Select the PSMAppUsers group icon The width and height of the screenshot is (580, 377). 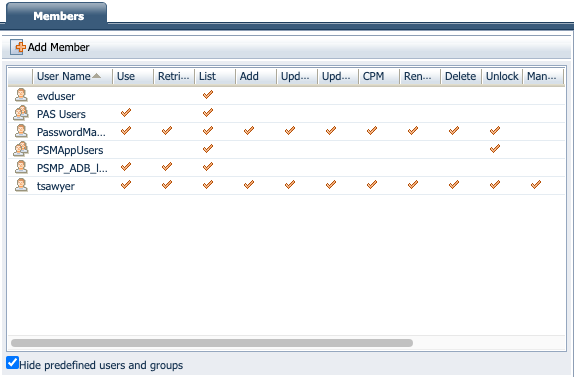coord(21,149)
